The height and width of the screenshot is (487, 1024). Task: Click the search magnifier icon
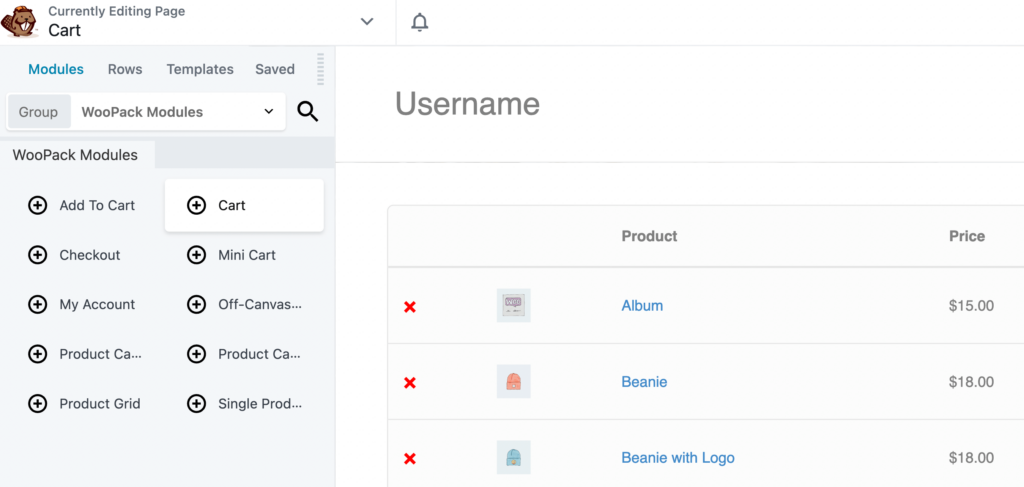[x=308, y=112]
